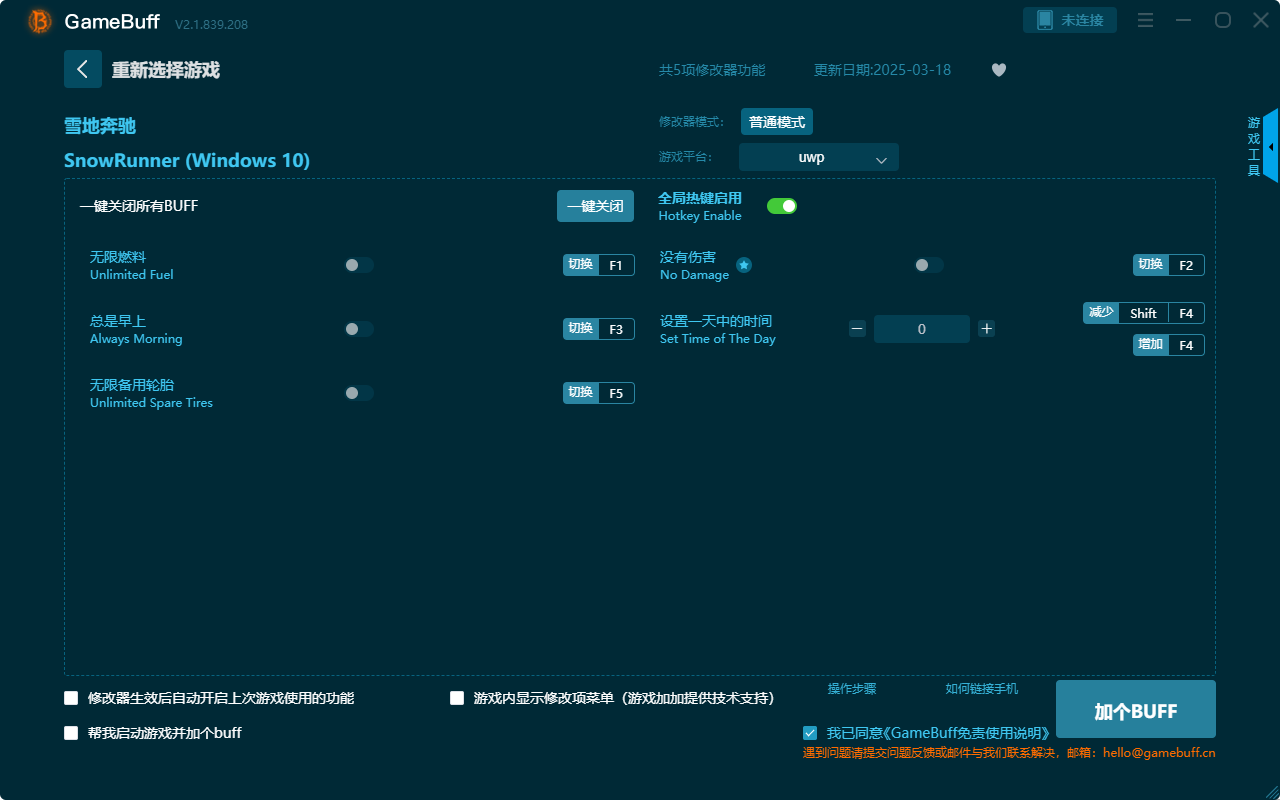The width and height of the screenshot is (1280, 800).
Task: Collapse the panel using the right edge arrow
Action: coord(1271,146)
